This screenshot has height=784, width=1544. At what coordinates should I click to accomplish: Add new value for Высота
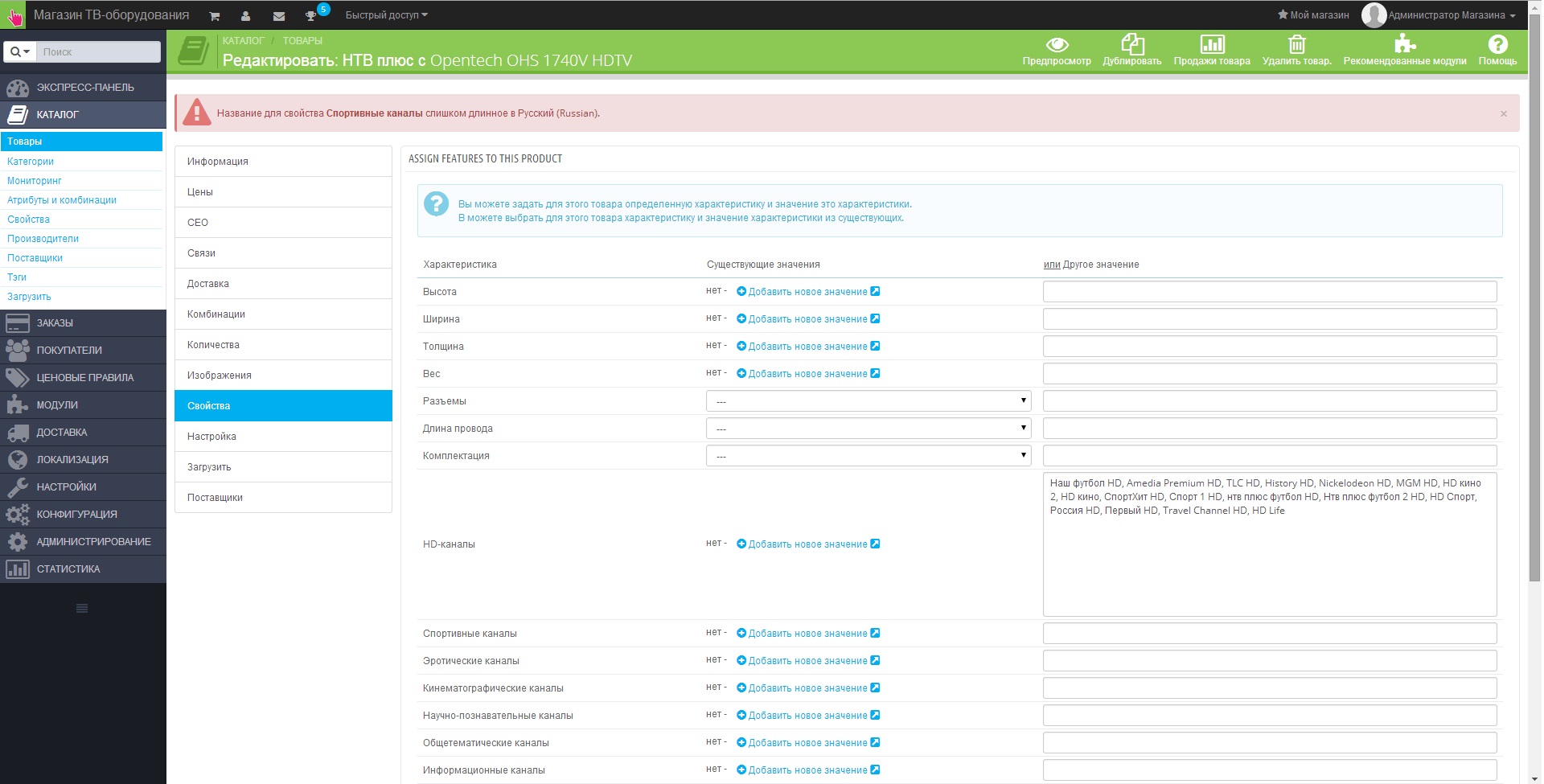[x=808, y=292]
